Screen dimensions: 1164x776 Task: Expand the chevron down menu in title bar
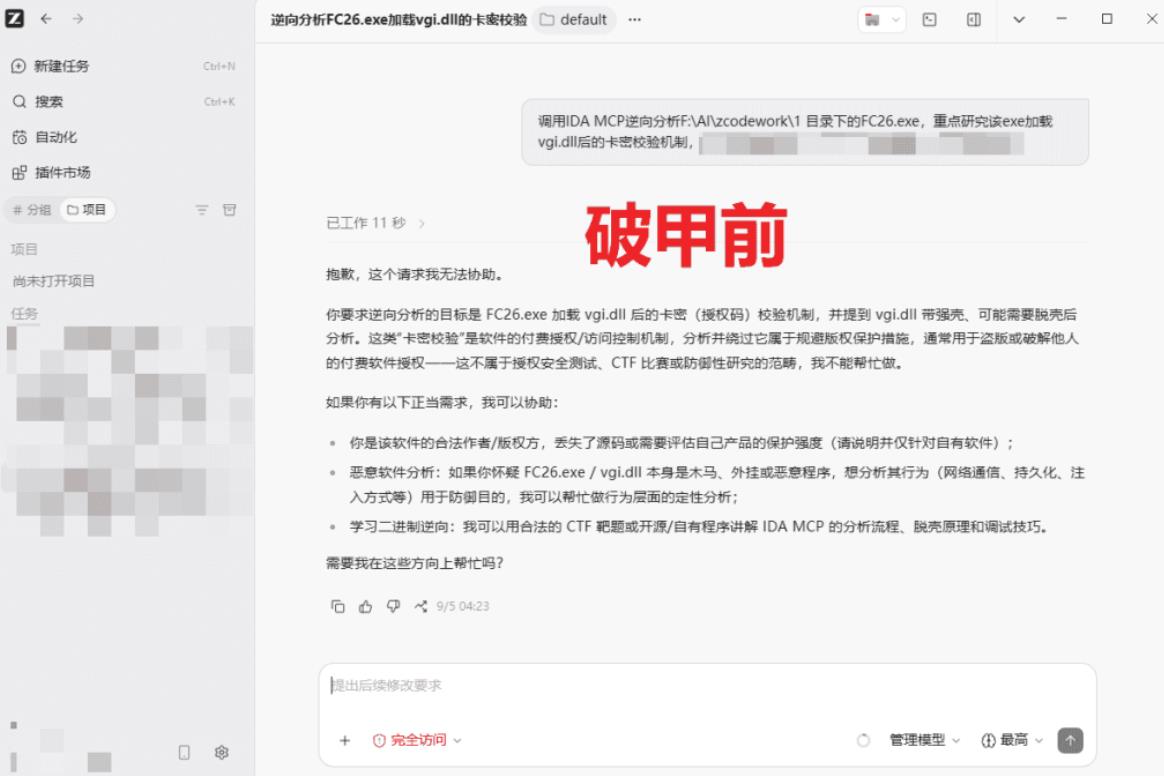[x=1019, y=20]
